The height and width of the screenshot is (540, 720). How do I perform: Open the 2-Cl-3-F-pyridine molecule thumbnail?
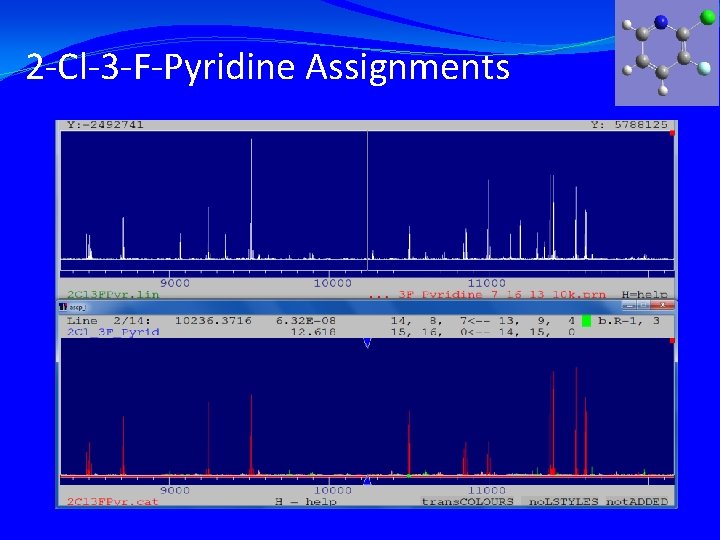(667, 53)
